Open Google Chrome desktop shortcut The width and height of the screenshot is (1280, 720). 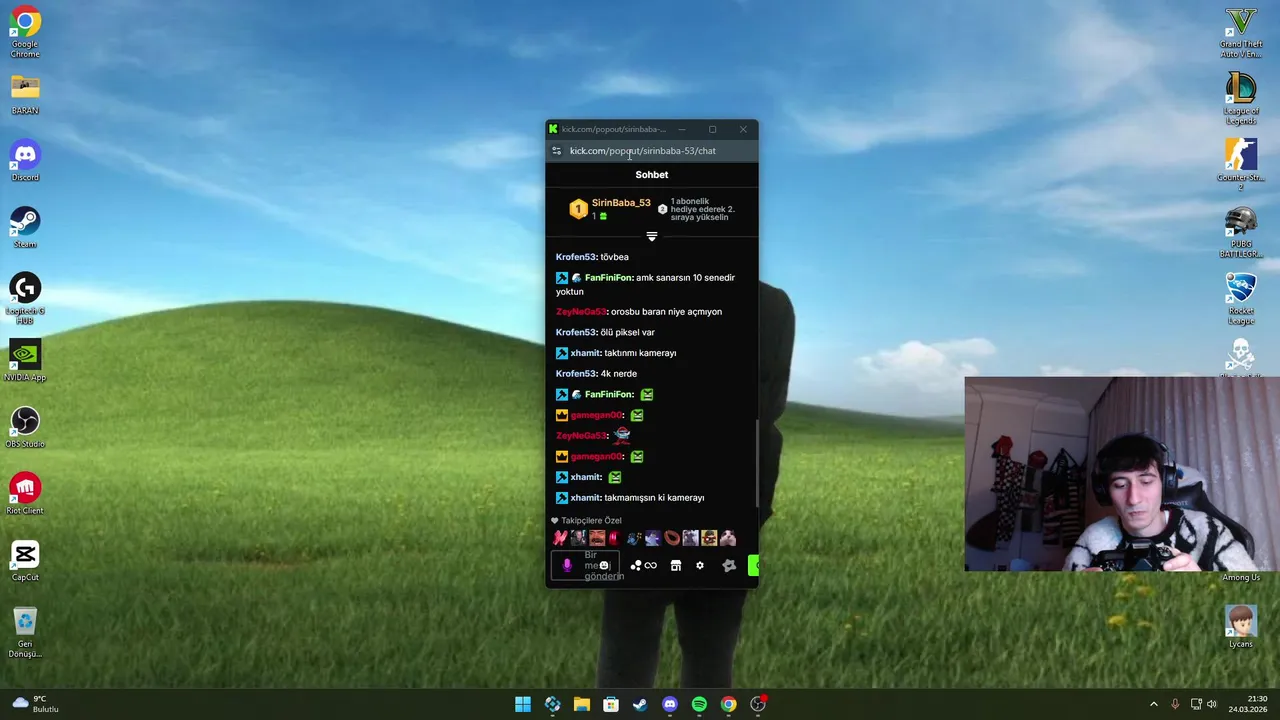point(25,32)
